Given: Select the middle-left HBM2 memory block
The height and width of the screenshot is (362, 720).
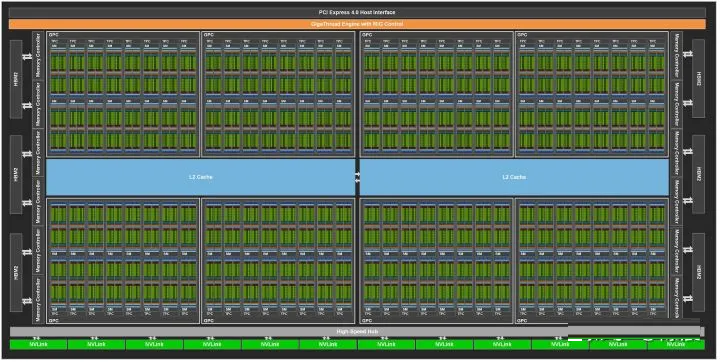Looking at the screenshot, I should [16, 175].
